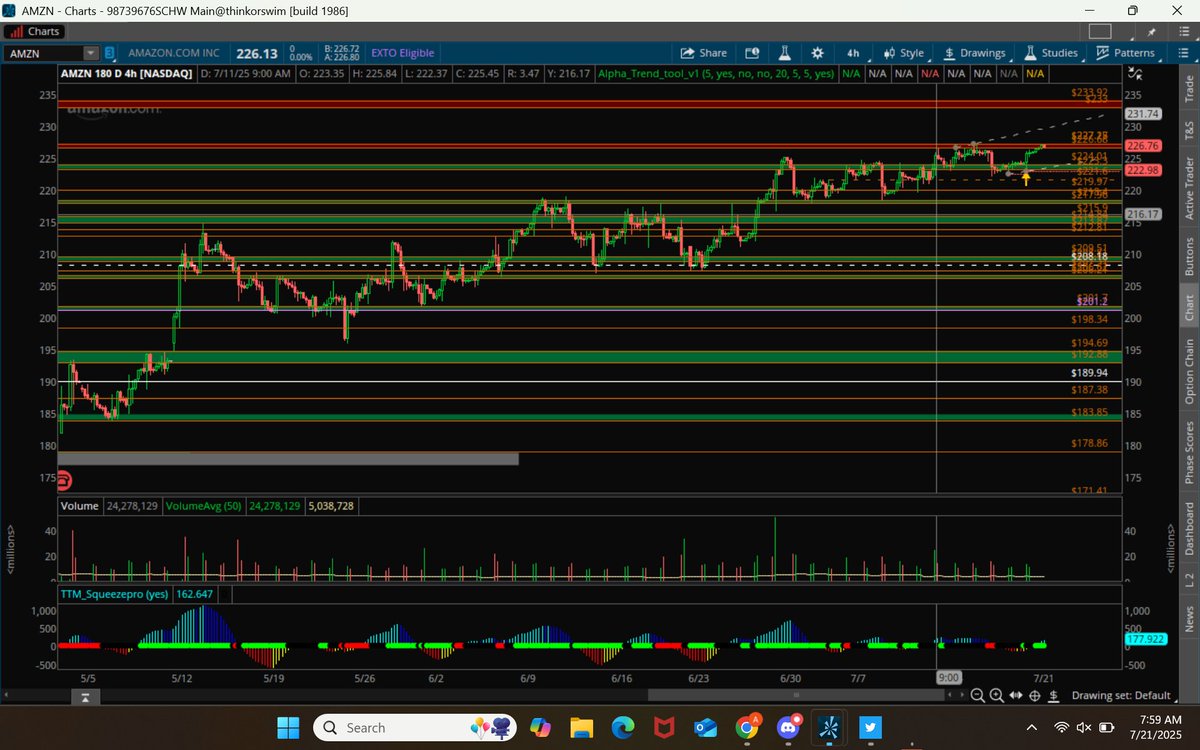Show hidden system tray icons chevron
This screenshot has width=1200, height=750.
coord(1032,727)
